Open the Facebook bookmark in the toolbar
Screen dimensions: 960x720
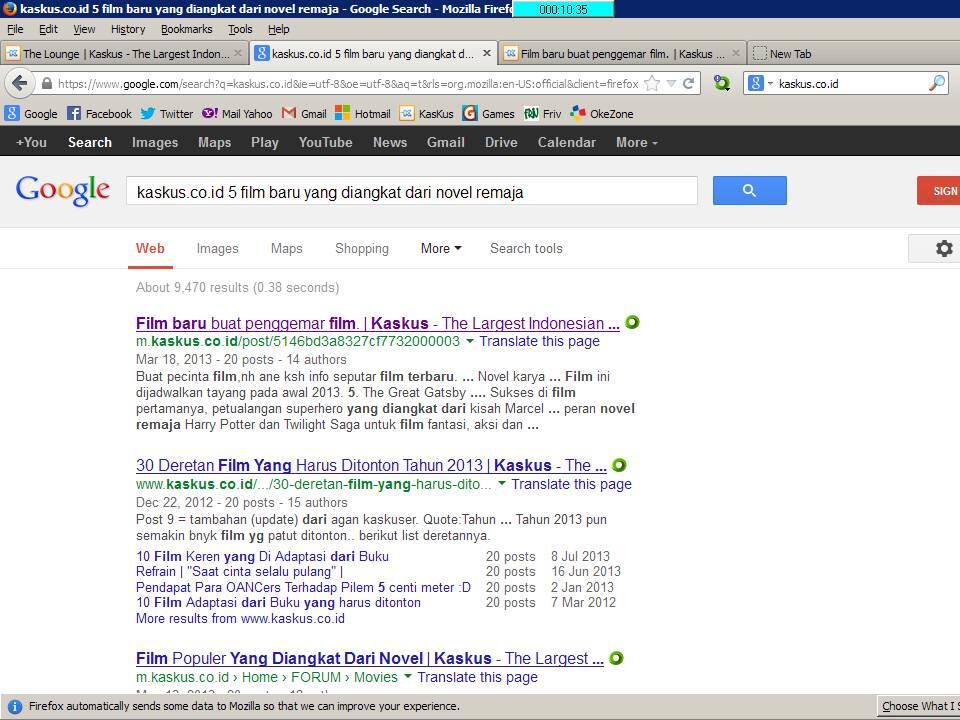tap(99, 114)
